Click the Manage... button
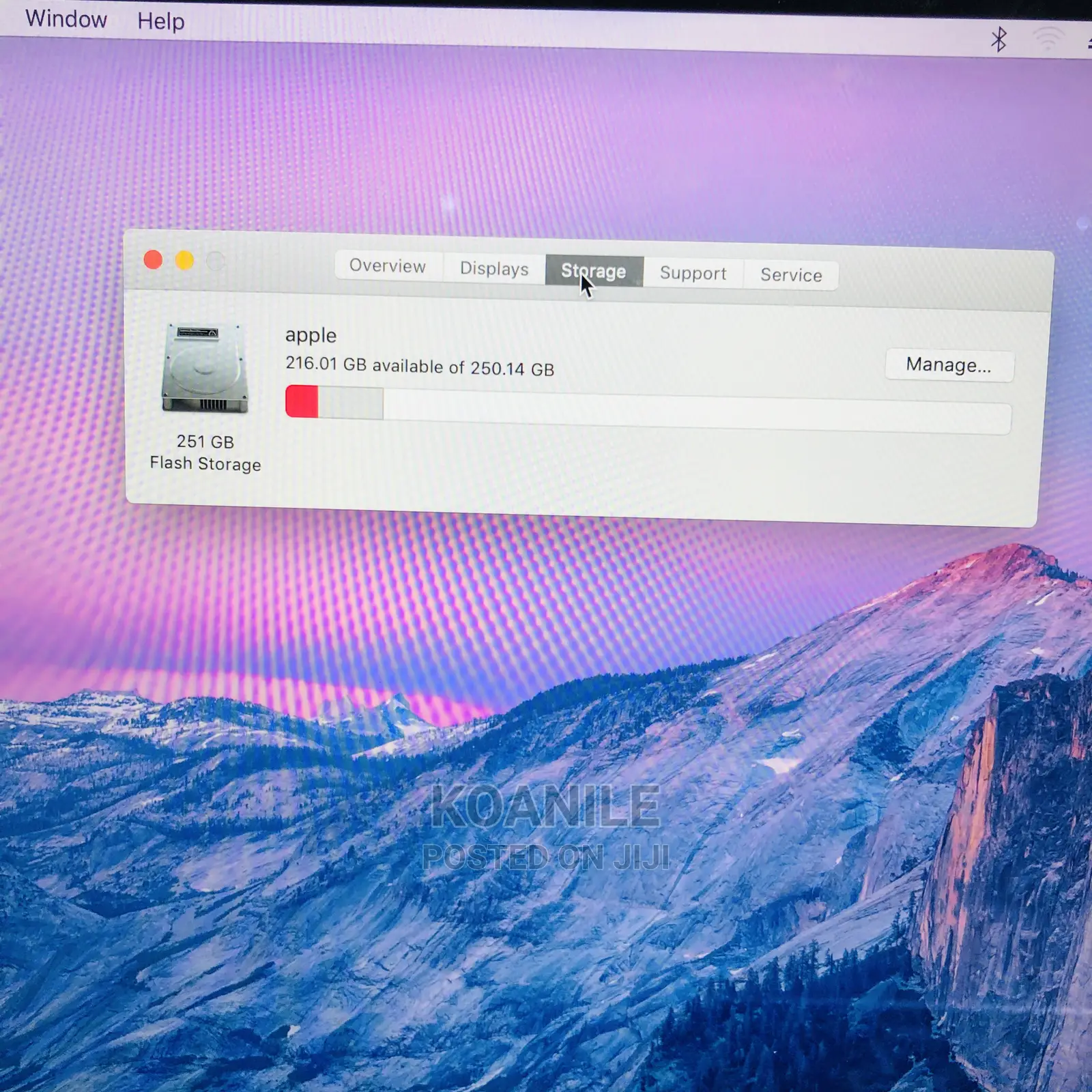This screenshot has height=1092, width=1092. [949, 365]
